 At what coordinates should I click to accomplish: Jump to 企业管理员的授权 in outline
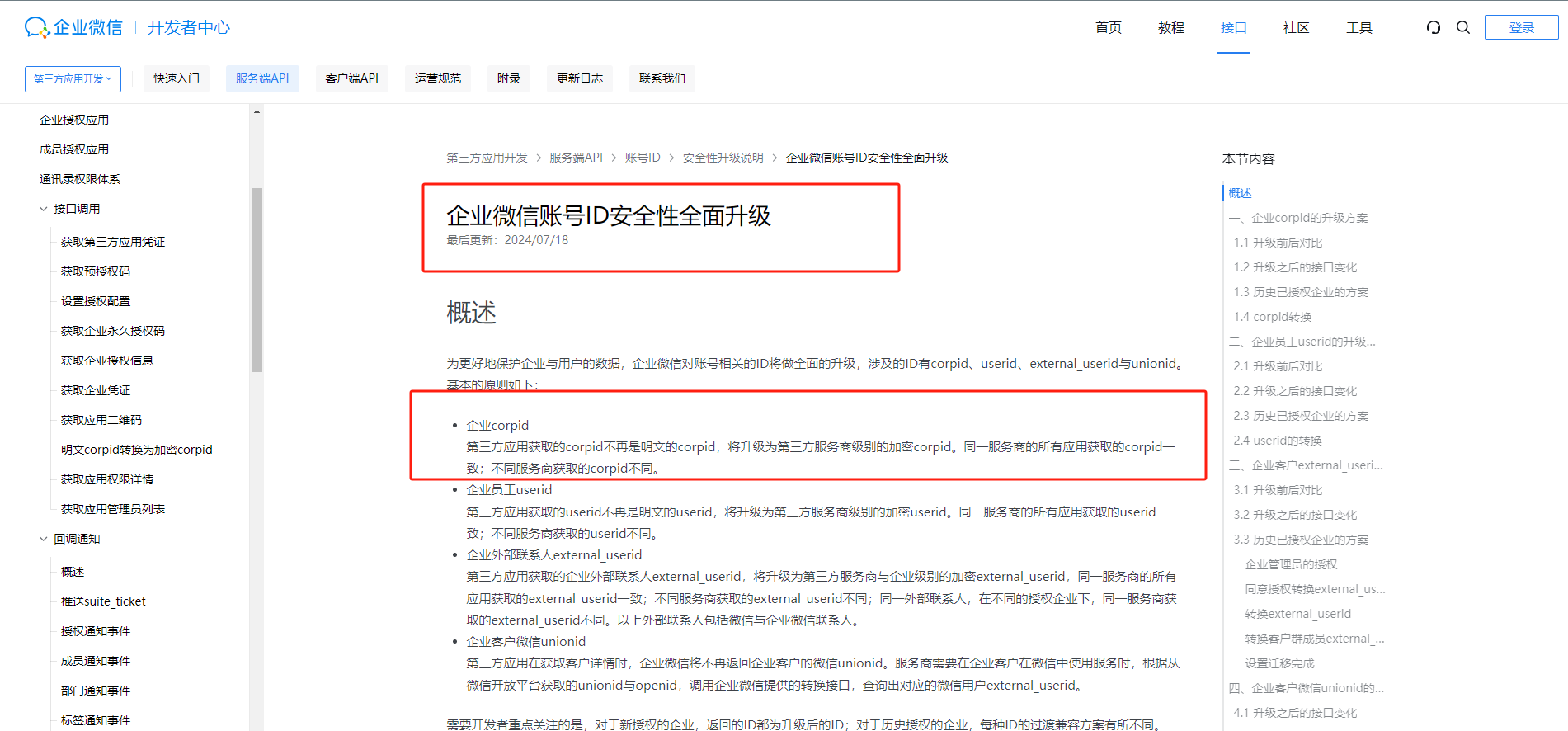[x=1291, y=564]
